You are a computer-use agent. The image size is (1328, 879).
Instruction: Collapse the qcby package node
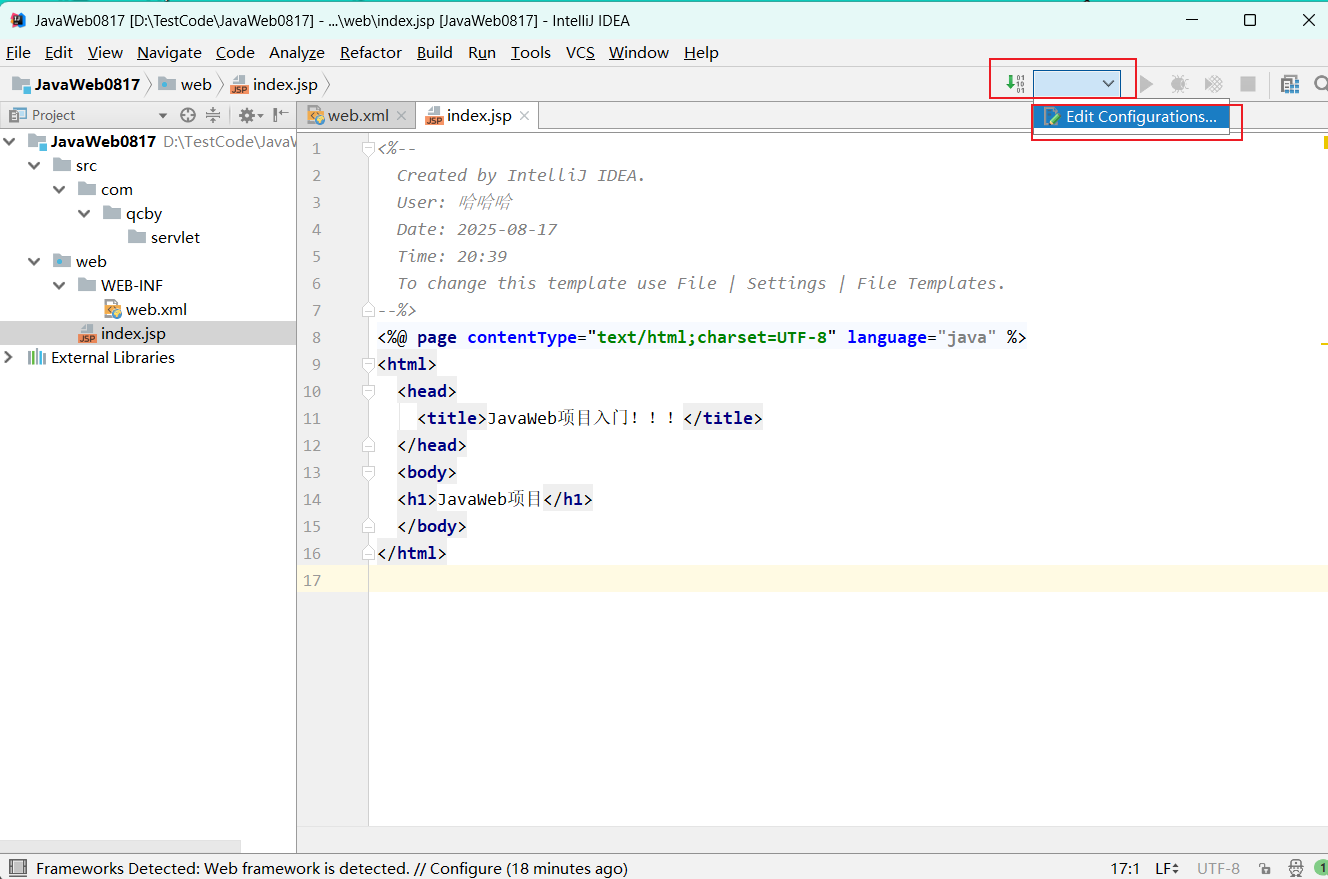(85, 213)
